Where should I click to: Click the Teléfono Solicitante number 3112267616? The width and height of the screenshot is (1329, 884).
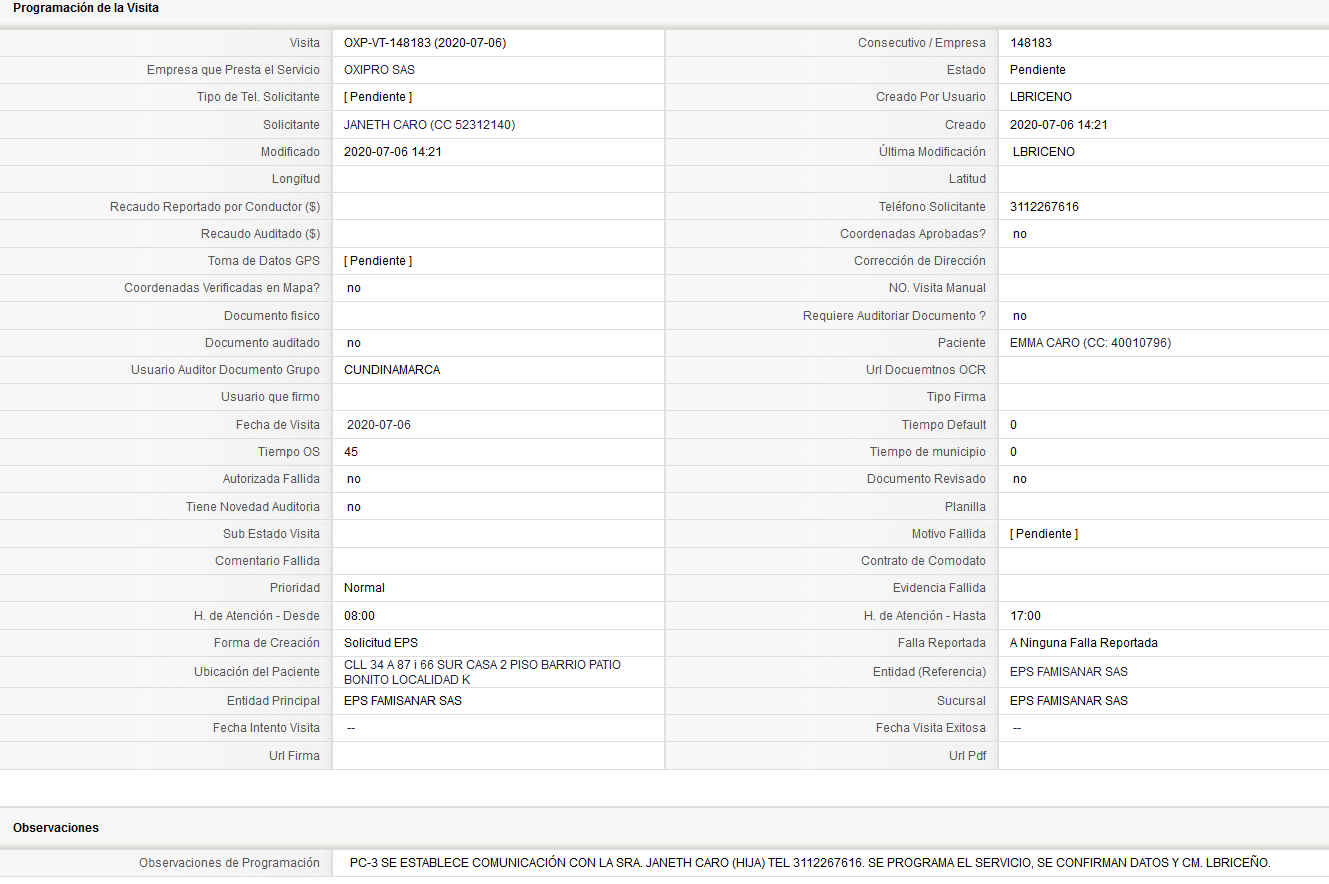click(x=1044, y=207)
